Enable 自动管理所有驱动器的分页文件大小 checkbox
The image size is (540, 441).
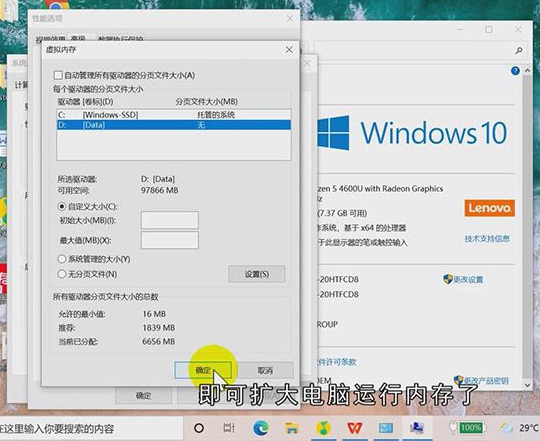58,75
